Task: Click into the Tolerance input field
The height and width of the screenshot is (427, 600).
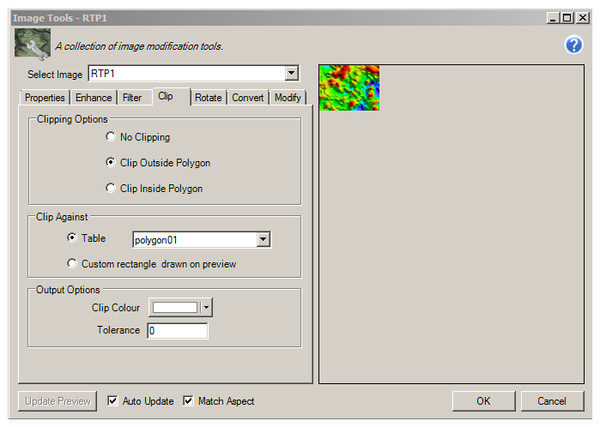Action: pyautogui.click(x=178, y=331)
